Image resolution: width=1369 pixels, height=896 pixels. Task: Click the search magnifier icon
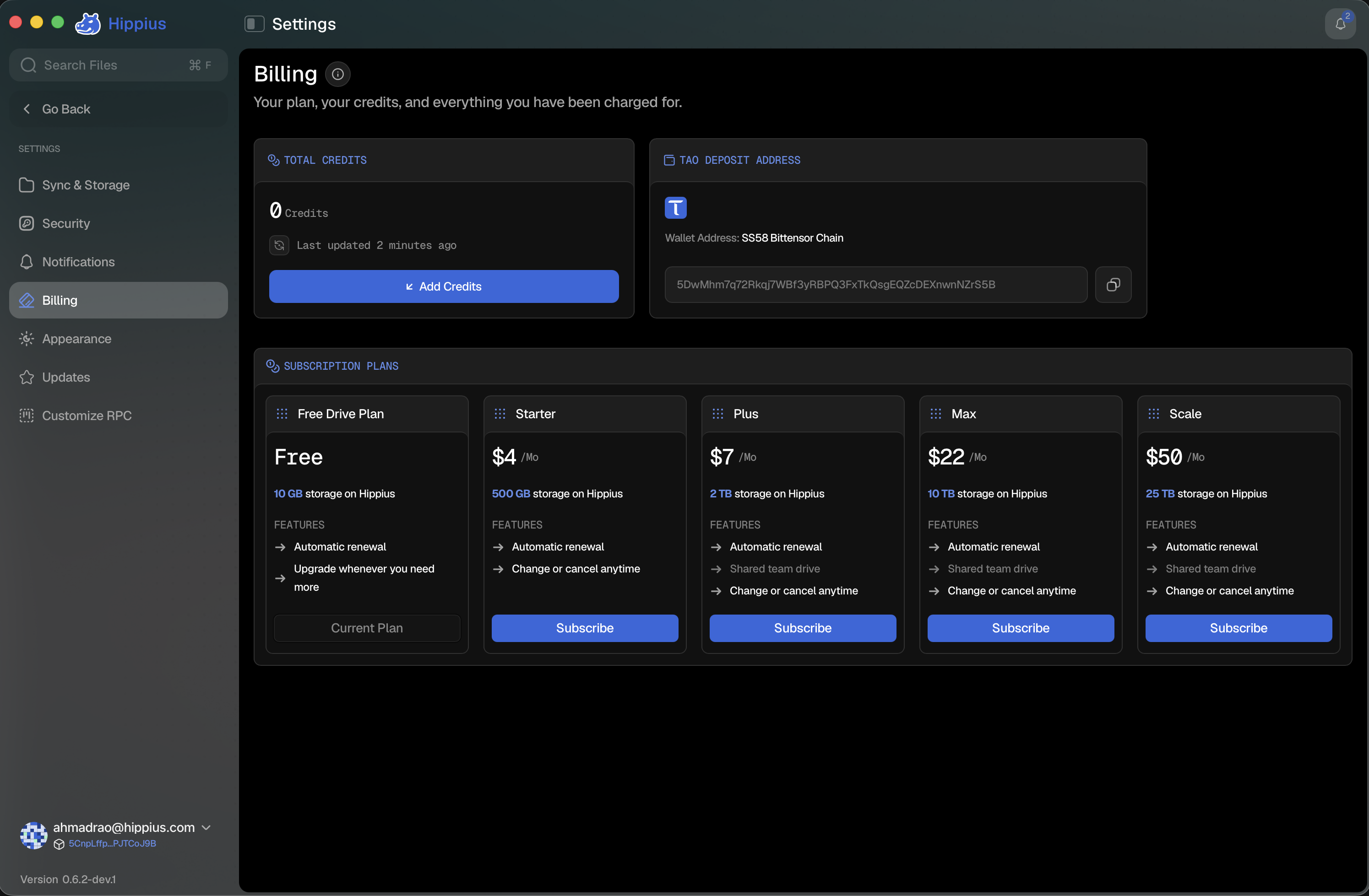click(x=28, y=65)
